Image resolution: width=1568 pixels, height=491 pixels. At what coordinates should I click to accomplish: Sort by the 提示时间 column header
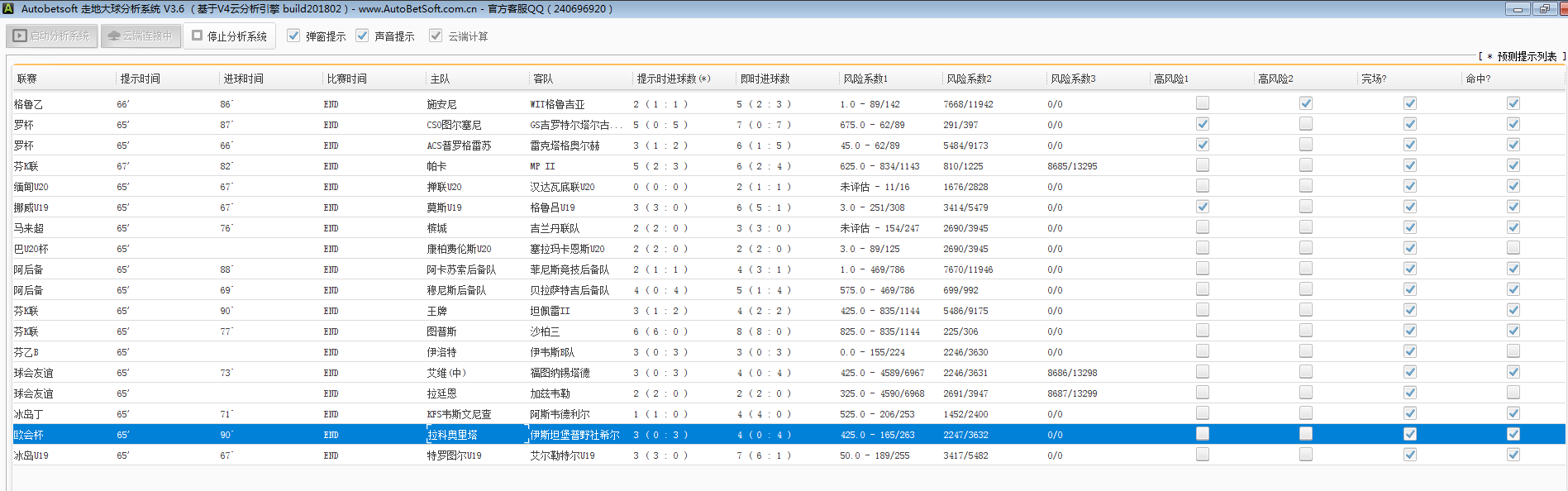[x=141, y=79]
